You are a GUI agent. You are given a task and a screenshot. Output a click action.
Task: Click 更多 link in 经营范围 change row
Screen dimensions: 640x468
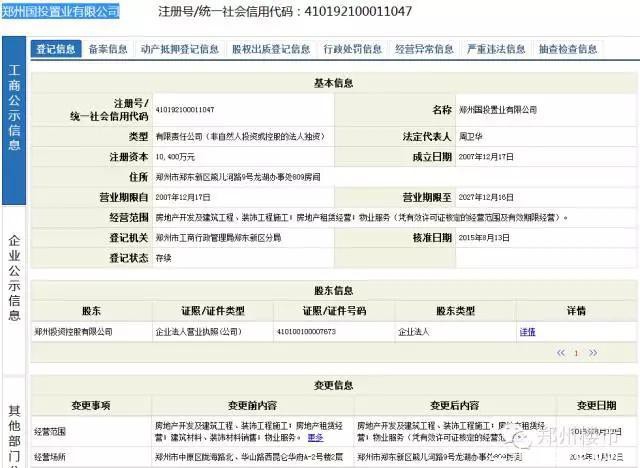click(x=316, y=437)
